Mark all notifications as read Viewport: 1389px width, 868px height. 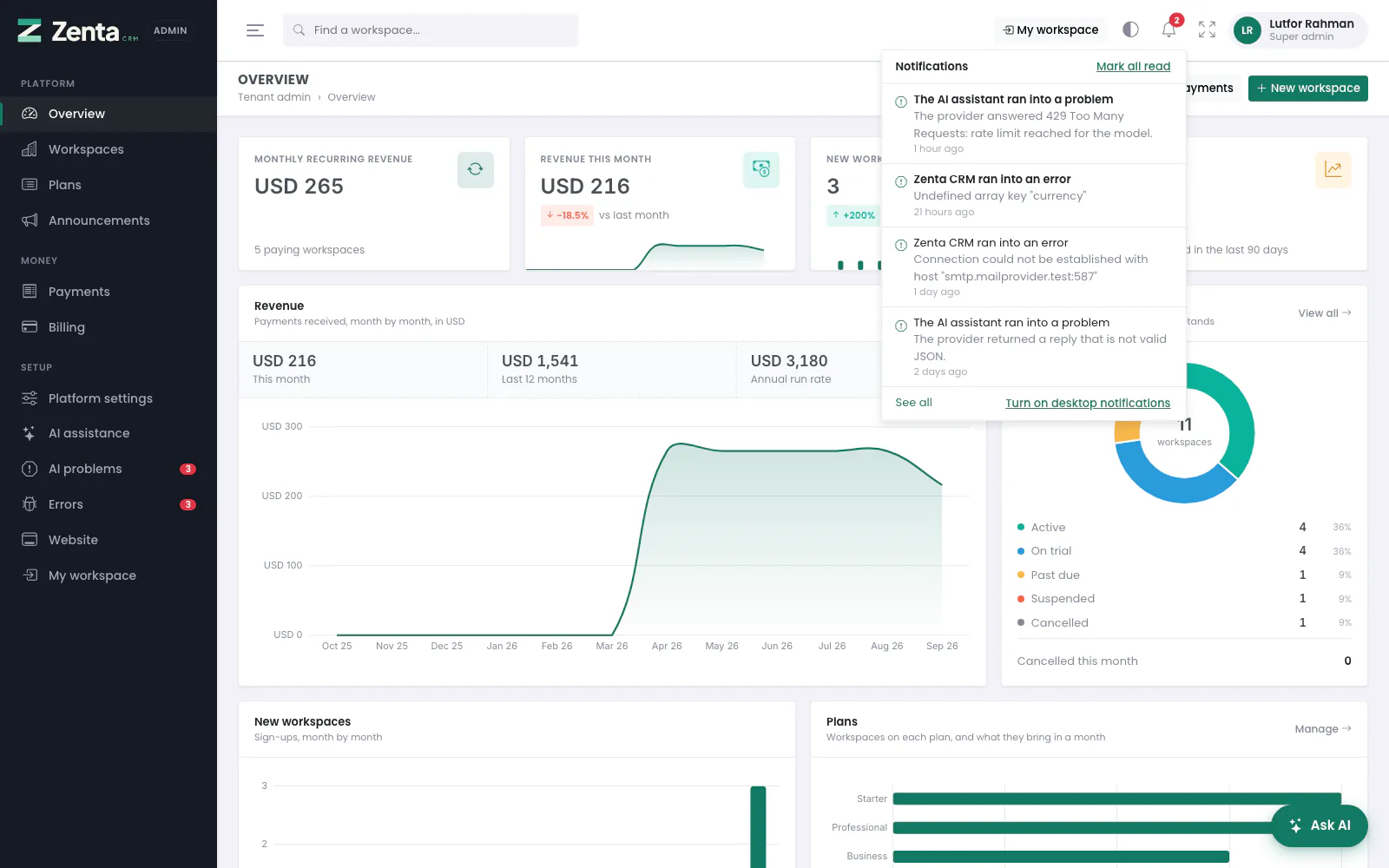(1133, 67)
